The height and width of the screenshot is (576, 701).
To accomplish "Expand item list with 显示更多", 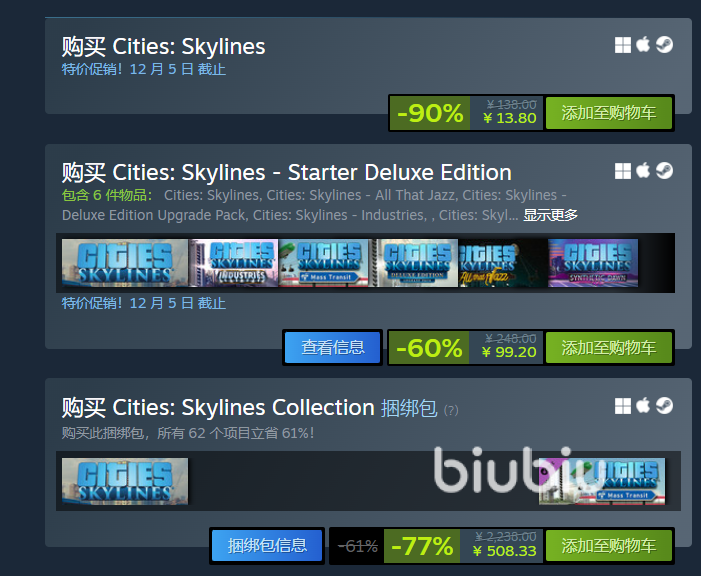I will (x=550, y=215).
